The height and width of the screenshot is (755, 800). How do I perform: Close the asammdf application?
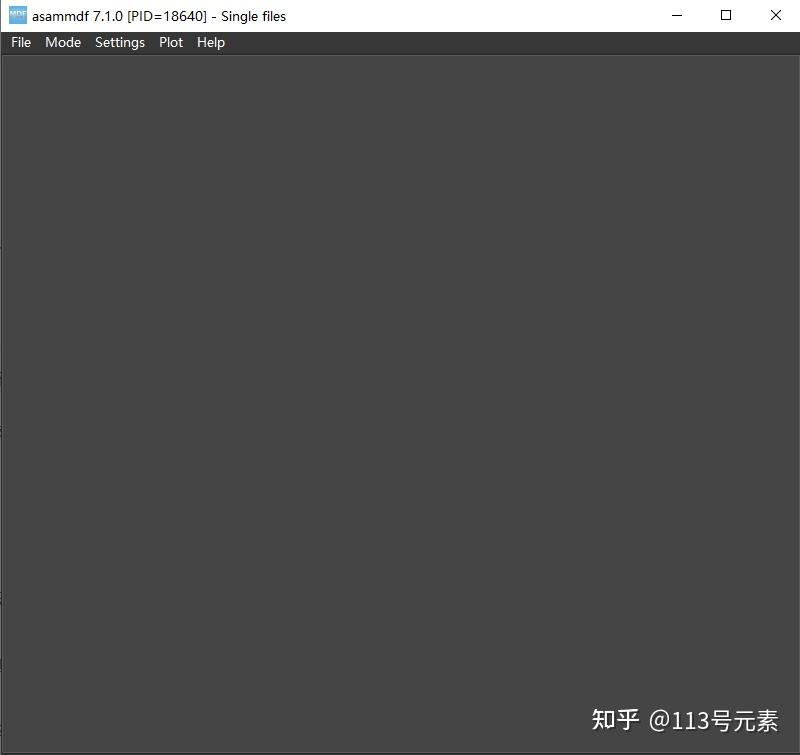776,15
